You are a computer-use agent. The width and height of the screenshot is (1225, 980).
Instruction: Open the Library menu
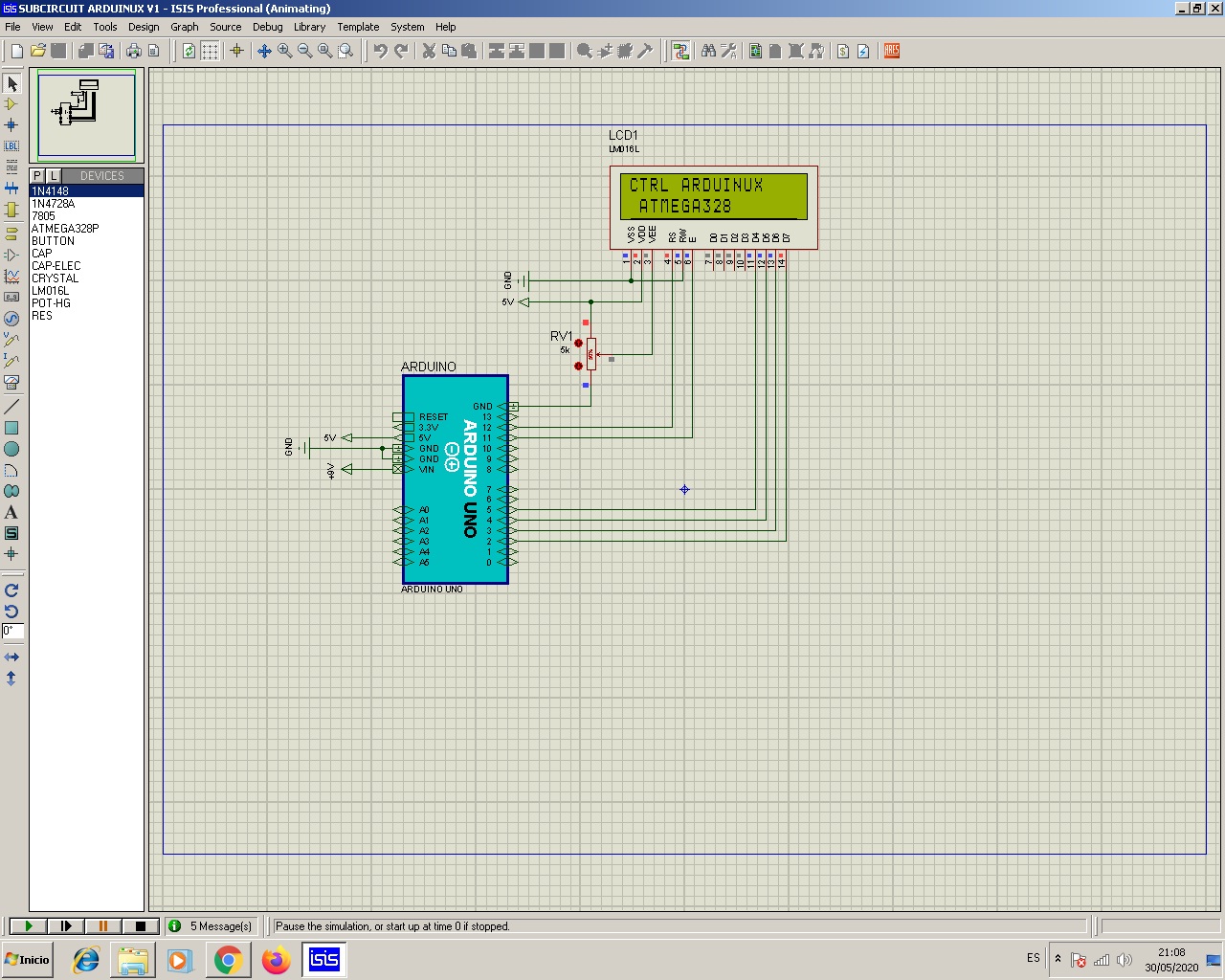[310, 27]
